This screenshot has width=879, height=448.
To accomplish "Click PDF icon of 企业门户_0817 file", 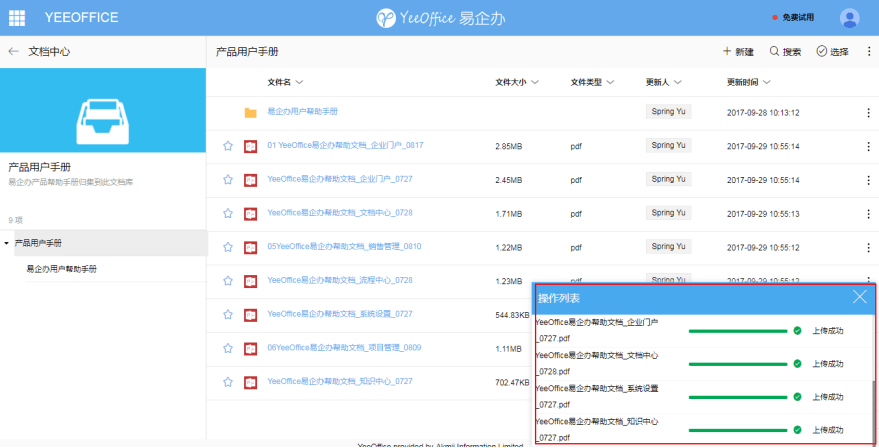I will (251, 146).
